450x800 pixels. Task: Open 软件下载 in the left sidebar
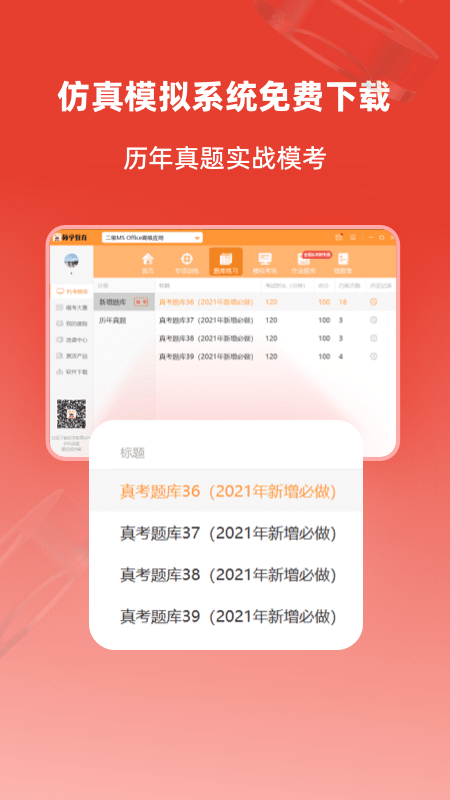(x=72, y=372)
